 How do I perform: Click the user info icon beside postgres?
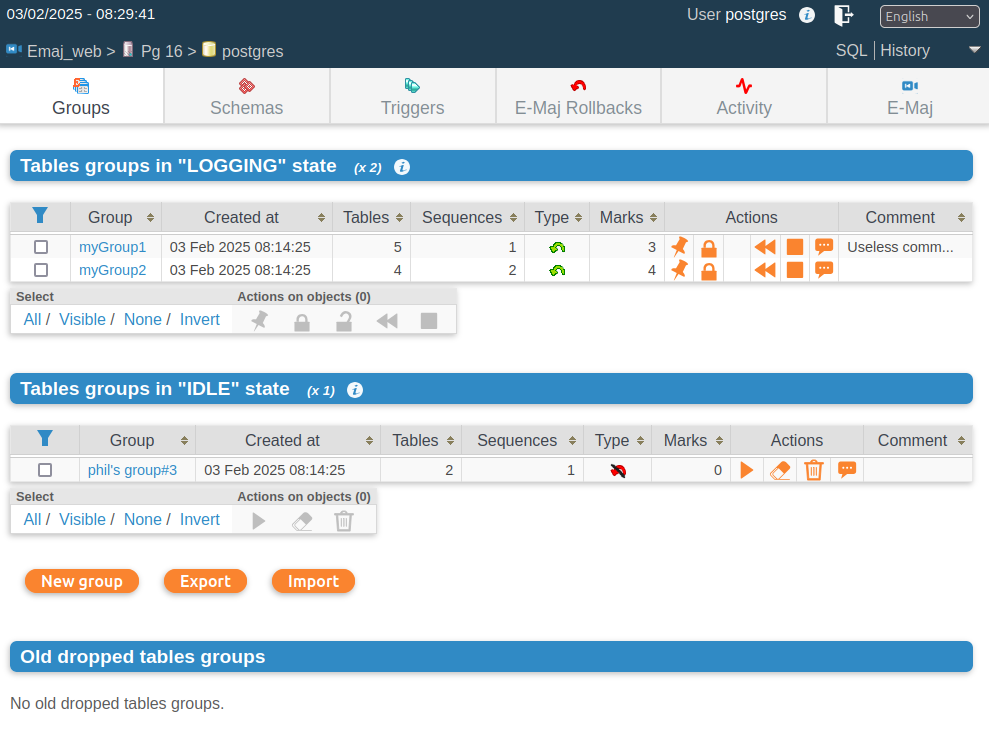(x=807, y=15)
